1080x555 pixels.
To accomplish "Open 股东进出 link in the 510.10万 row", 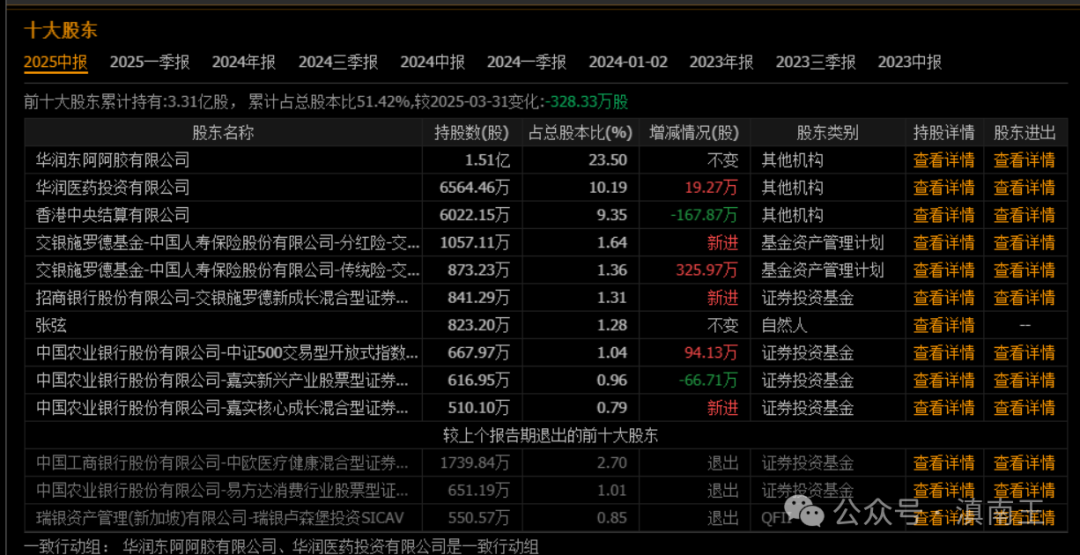I will pos(1024,408).
